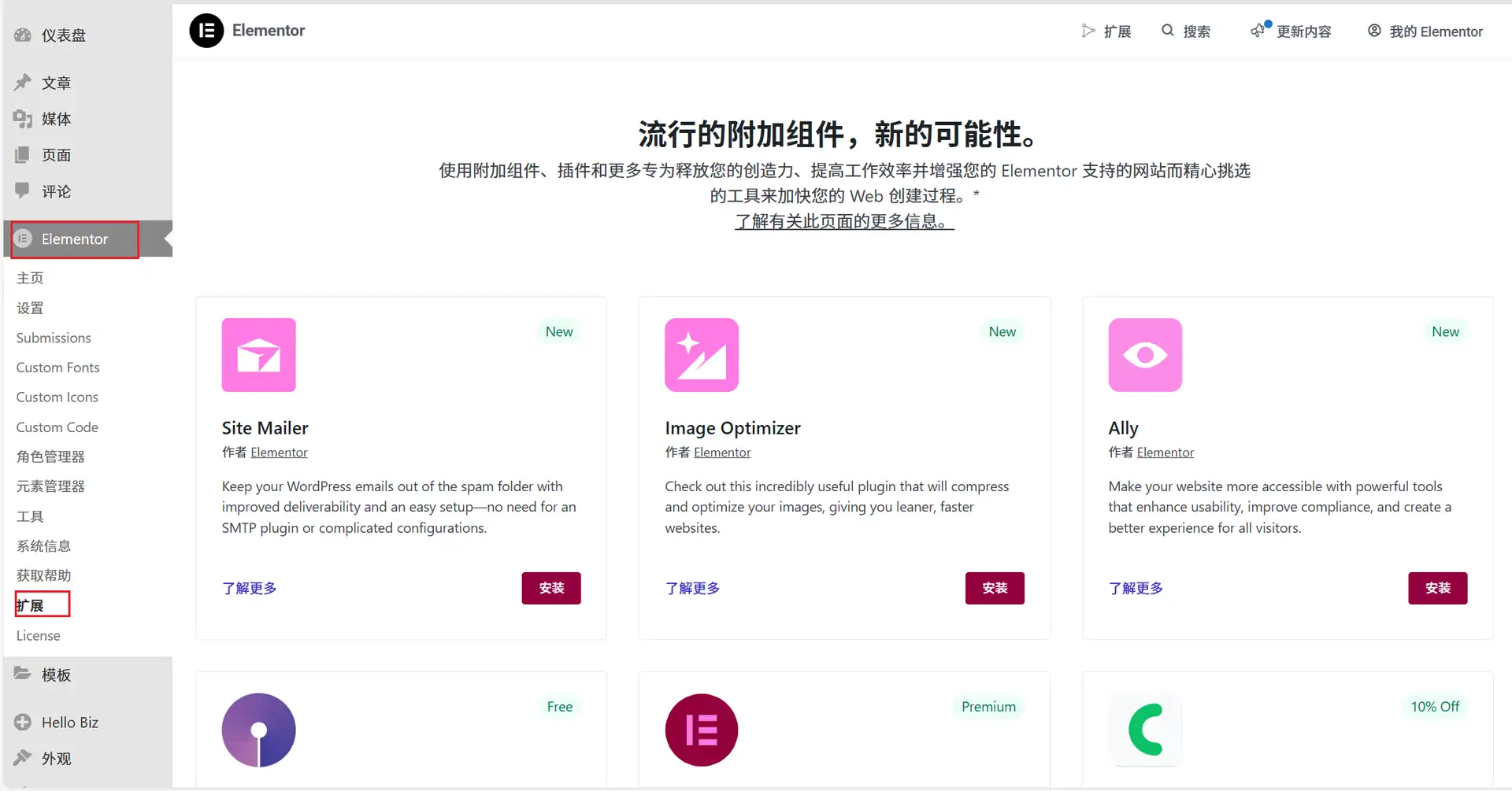Viewport: 1512px width, 791px height.
Task: Click the 文章 pin icon in the sidebar
Action: click(x=23, y=83)
